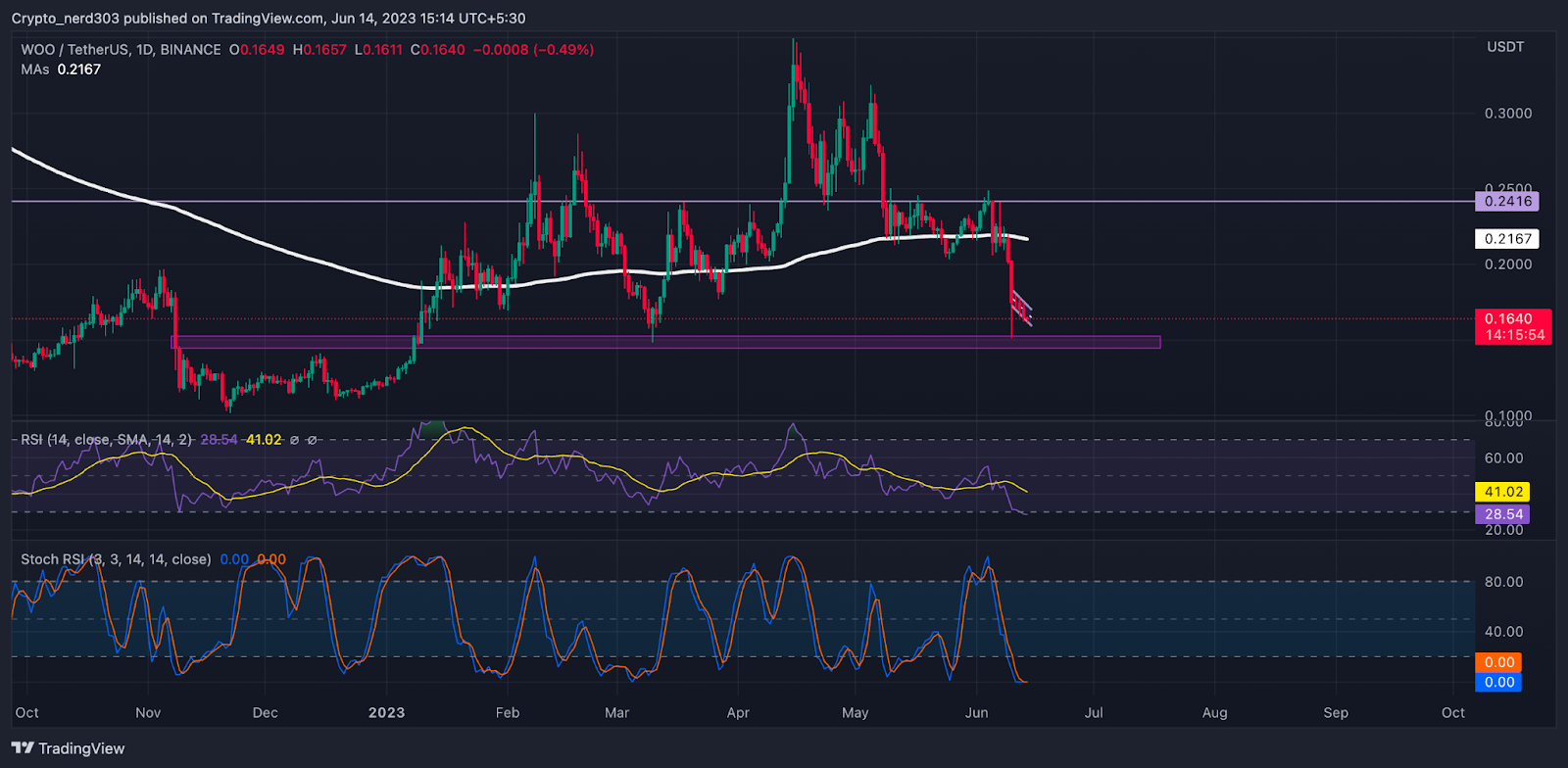Click the 0.2416 purple price label
This screenshot has height=768, width=1568.
1507,201
